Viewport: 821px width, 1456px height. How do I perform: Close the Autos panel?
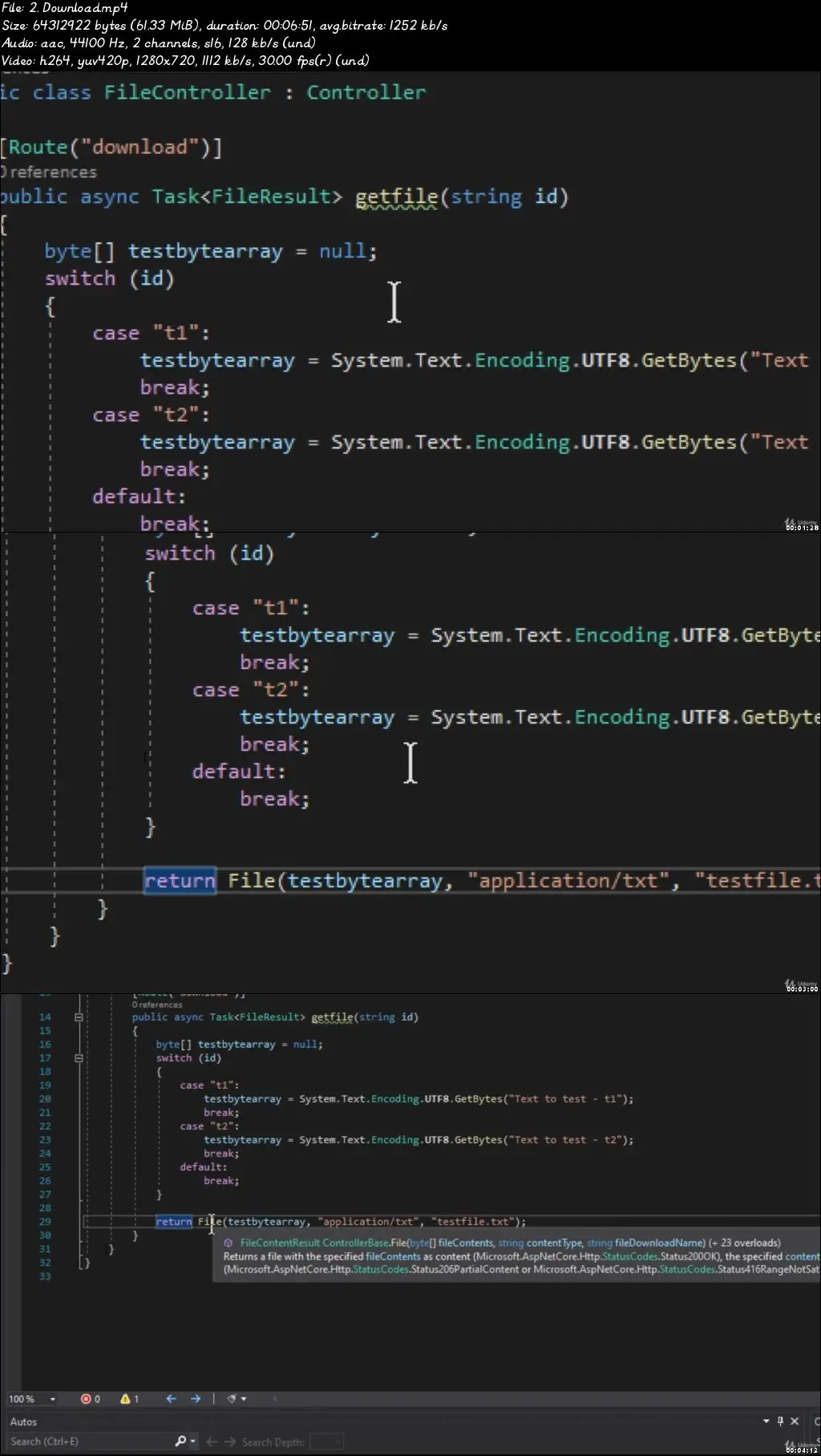coord(795,1421)
